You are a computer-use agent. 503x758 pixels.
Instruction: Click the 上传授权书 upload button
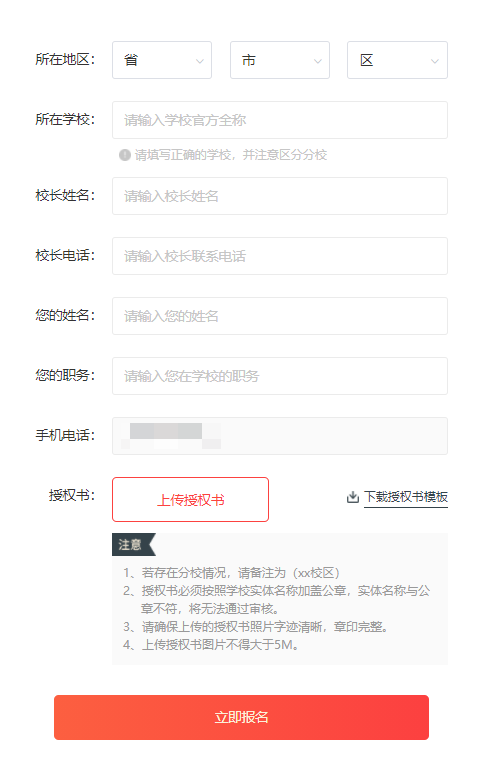click(x=190, y=499)
